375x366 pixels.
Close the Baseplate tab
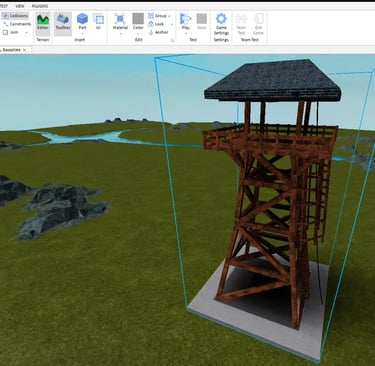(x=25, y=50)
